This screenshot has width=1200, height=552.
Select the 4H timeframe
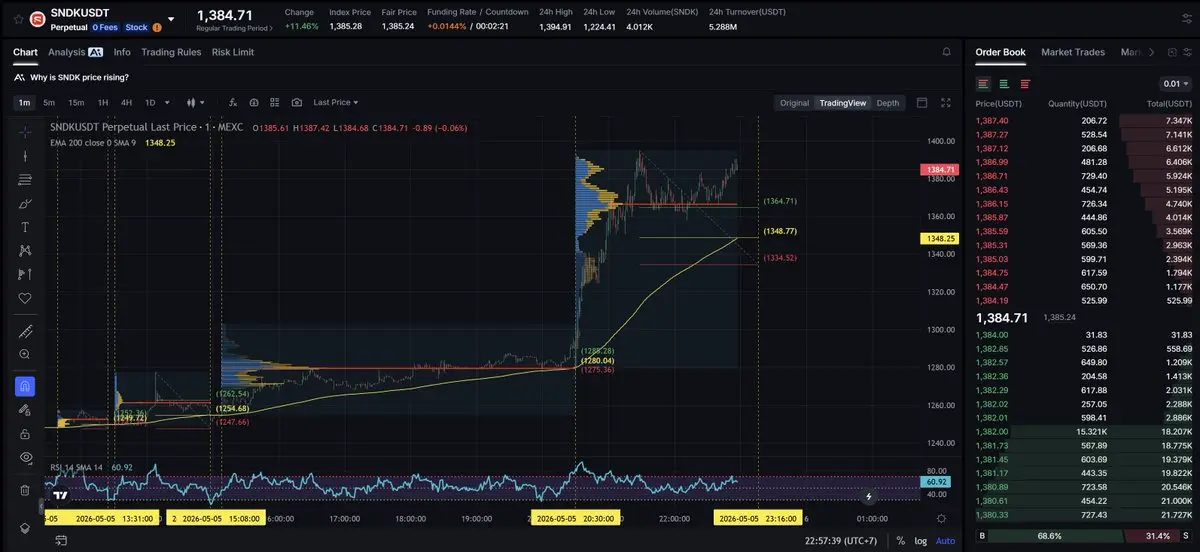pos(127,102)
